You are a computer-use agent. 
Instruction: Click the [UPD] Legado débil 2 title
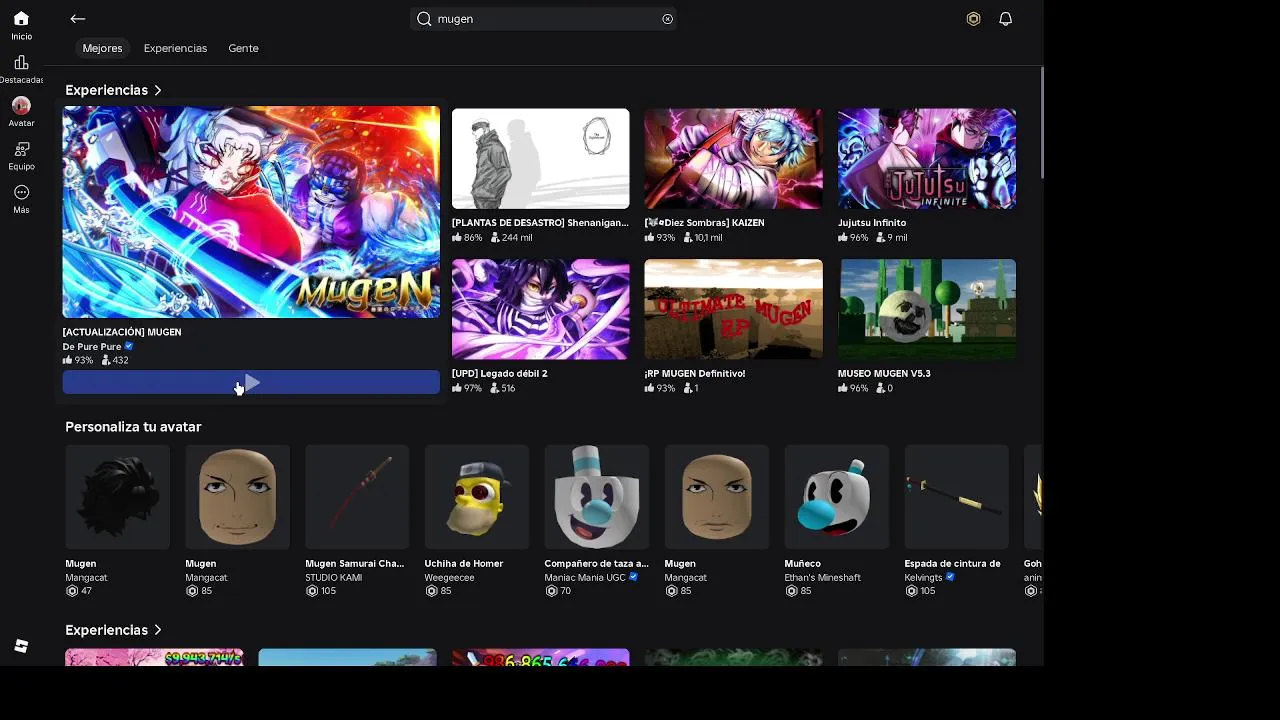pyautogui.click(x=499, y=373)
